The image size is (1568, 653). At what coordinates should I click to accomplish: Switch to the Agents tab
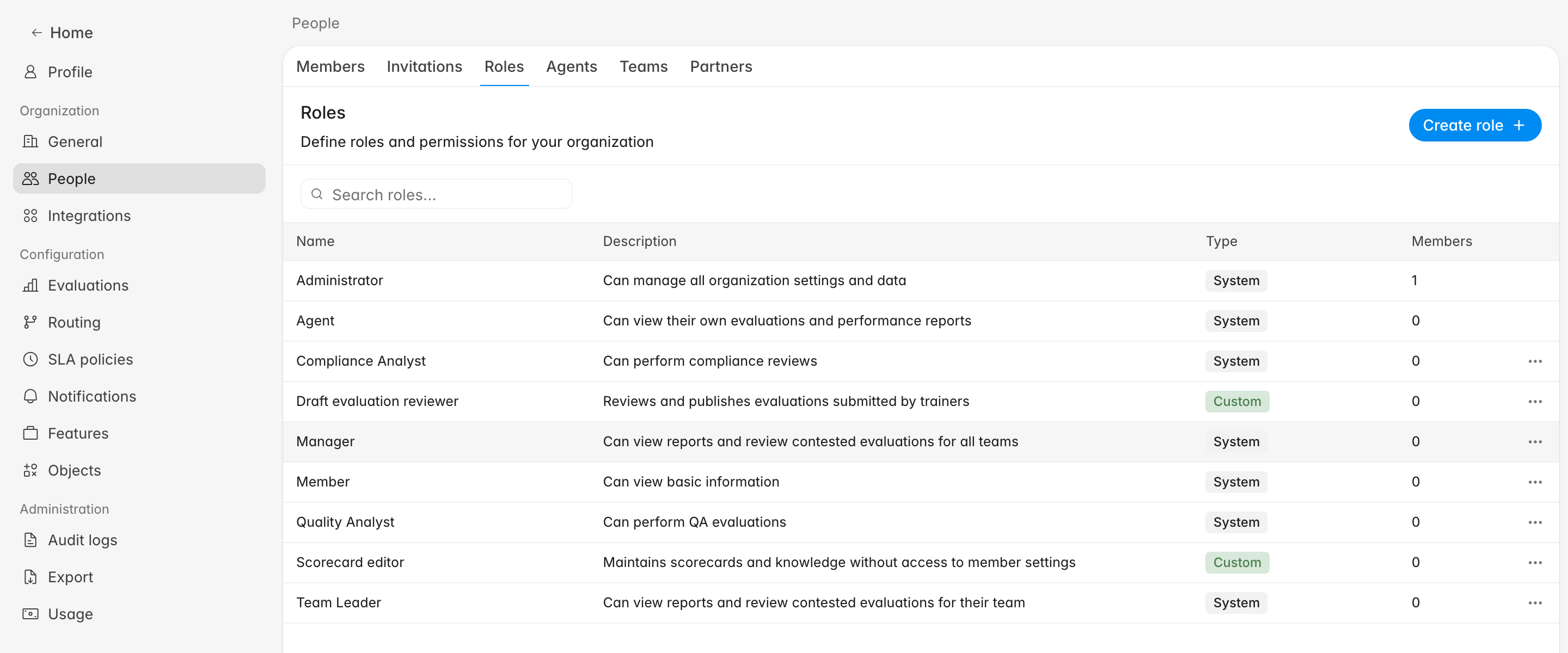click(571, 66)
